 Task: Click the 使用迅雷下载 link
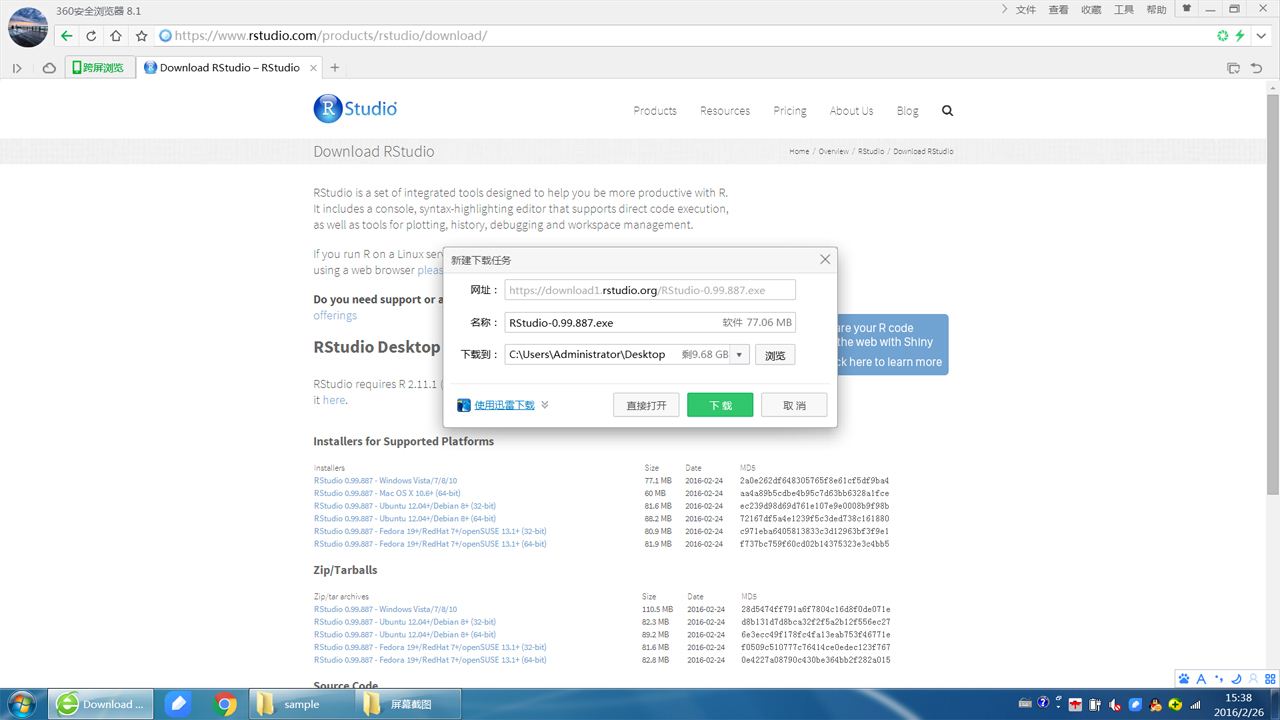[504, 405]
